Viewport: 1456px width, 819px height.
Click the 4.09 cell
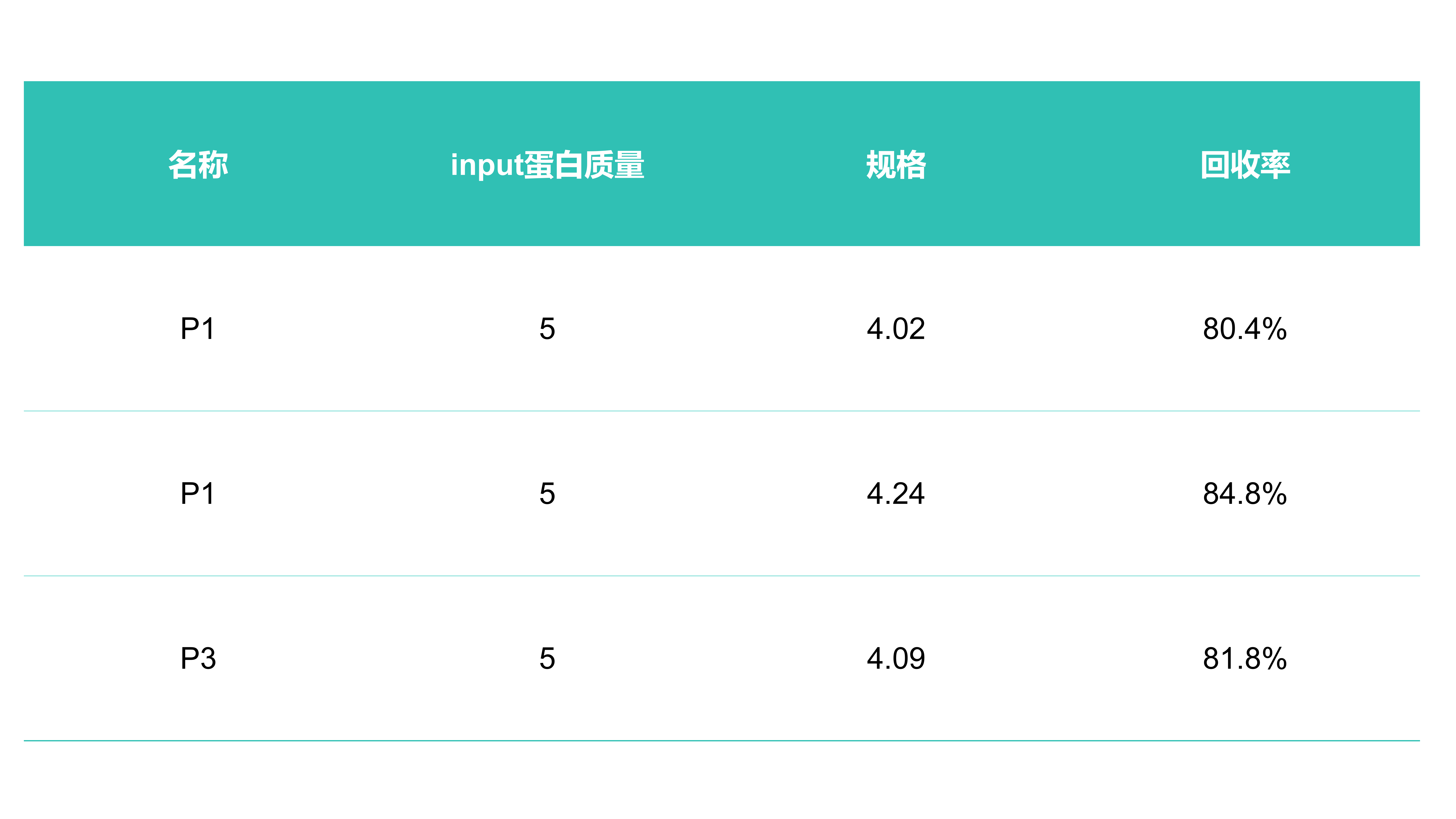896,659
